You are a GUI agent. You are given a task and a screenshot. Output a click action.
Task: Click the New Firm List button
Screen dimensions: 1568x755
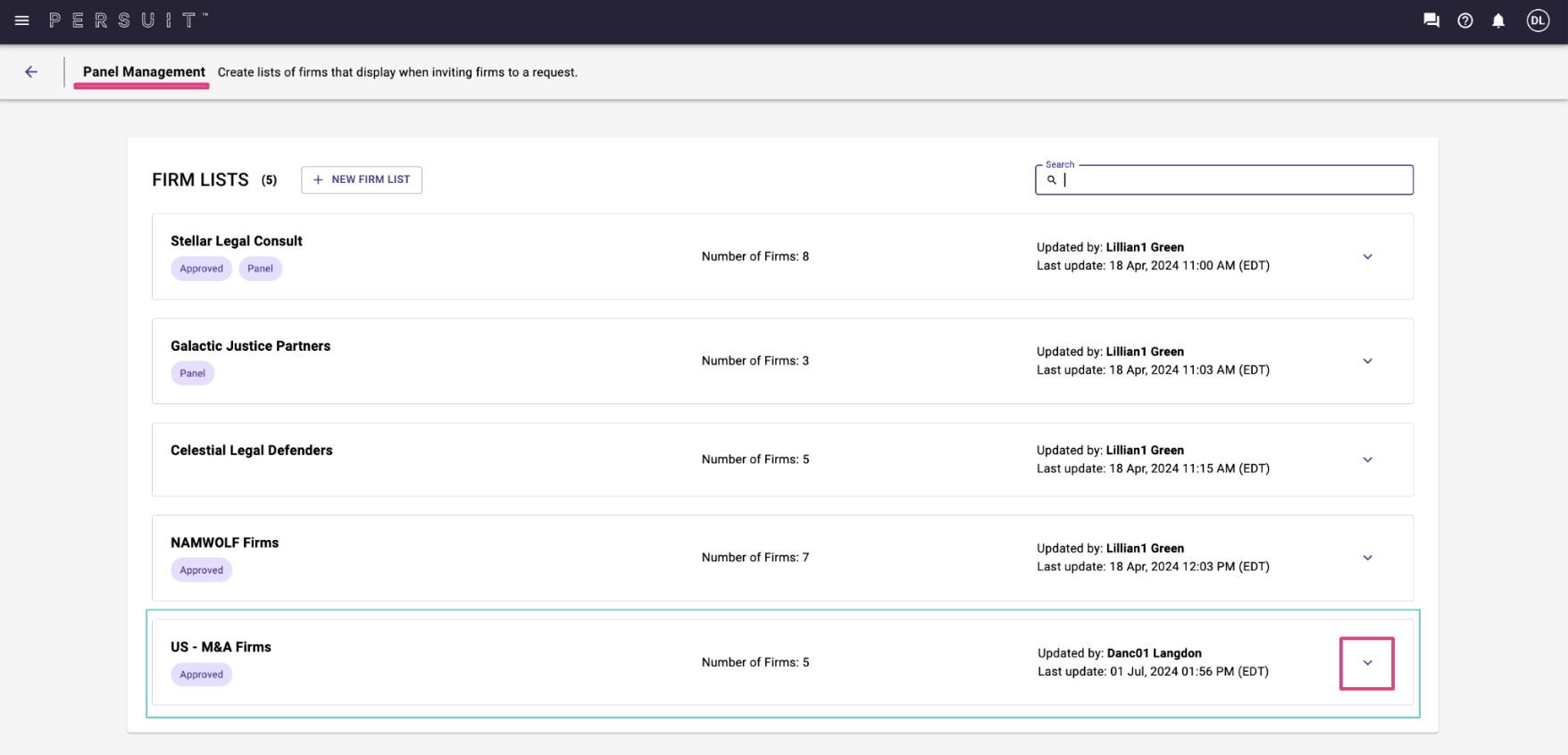pos(362,179)
